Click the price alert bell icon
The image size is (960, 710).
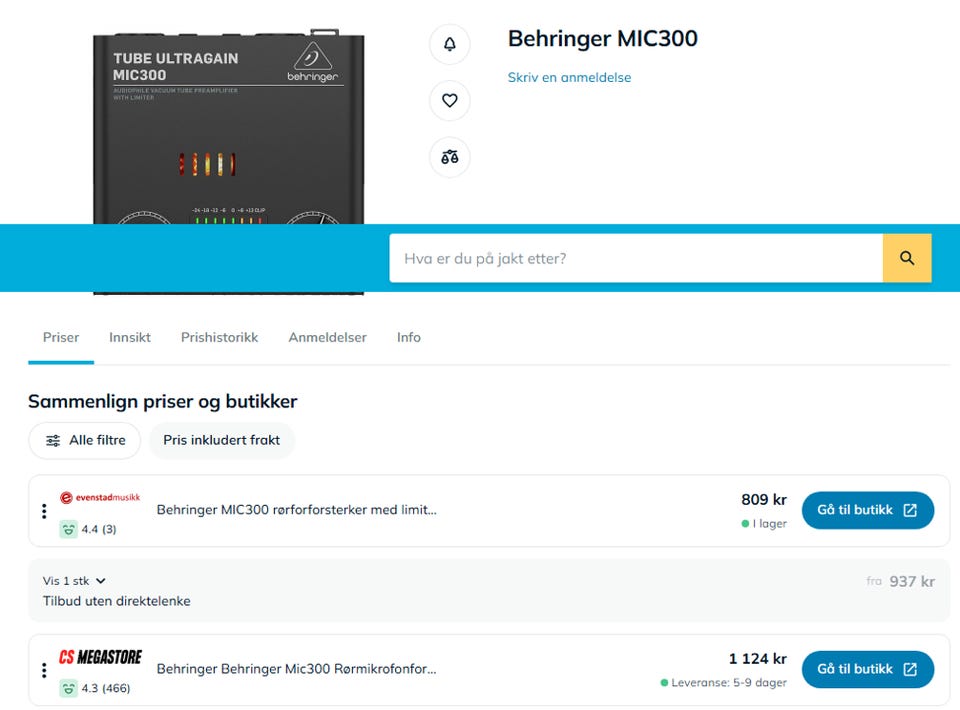pos(449,44)
